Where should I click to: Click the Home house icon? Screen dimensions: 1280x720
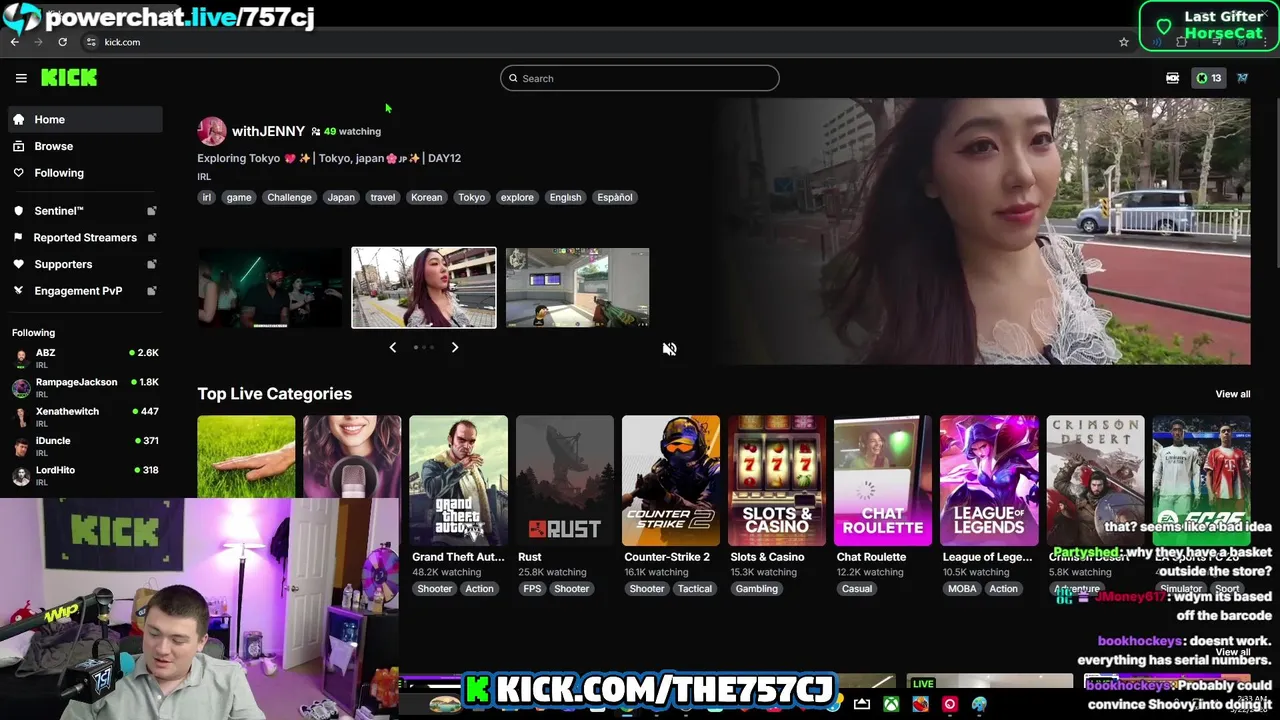[18, 119]
